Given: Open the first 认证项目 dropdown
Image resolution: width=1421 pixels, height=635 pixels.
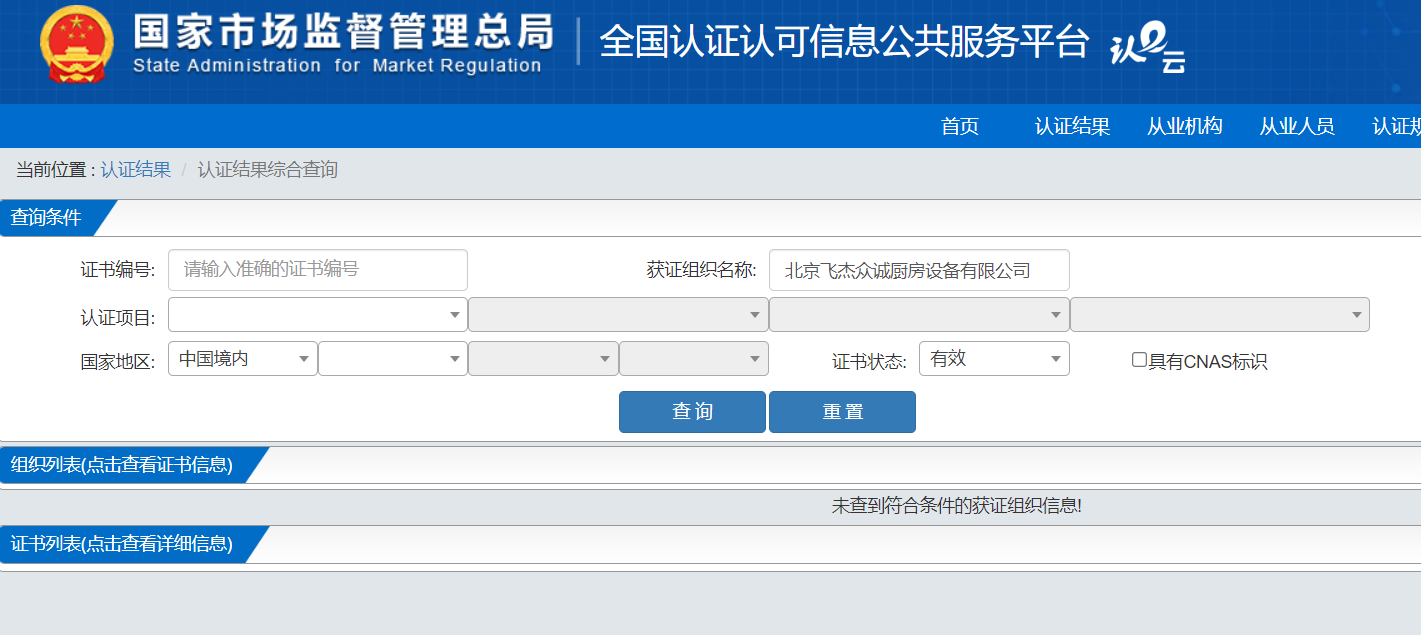Looking at the screenshot, I should (x=318, y=314).
